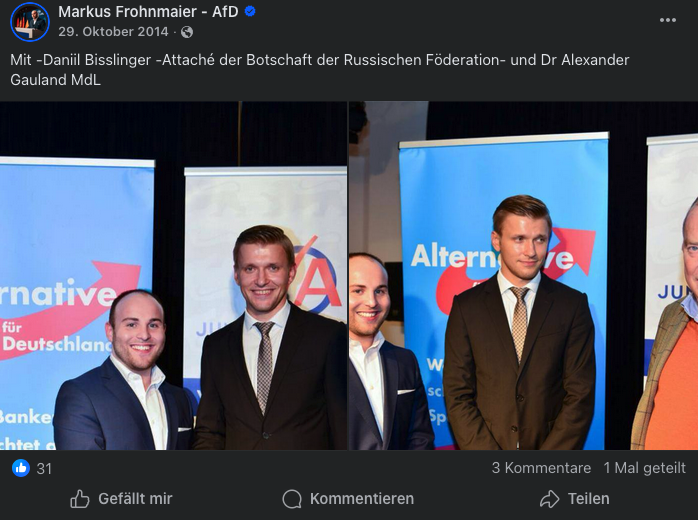
Task: Open the three-dot post options menu
Action: (x=668, y=20)
